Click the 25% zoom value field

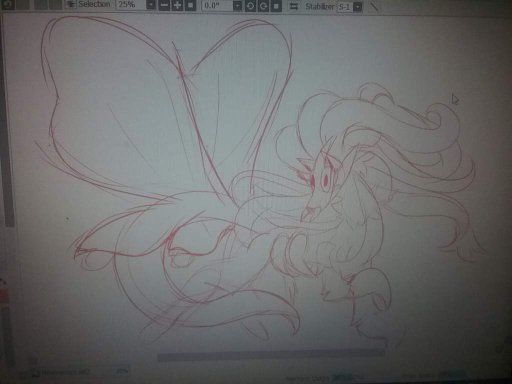131,5
